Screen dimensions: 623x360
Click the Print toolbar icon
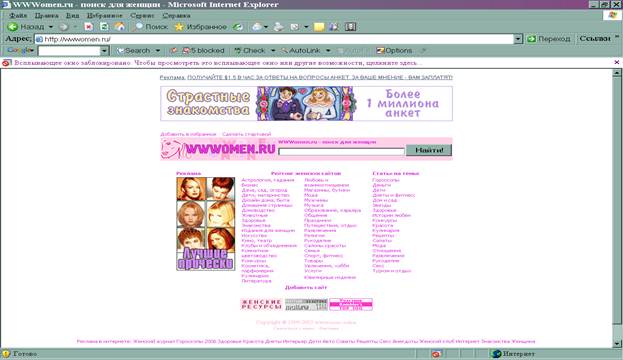279,27
